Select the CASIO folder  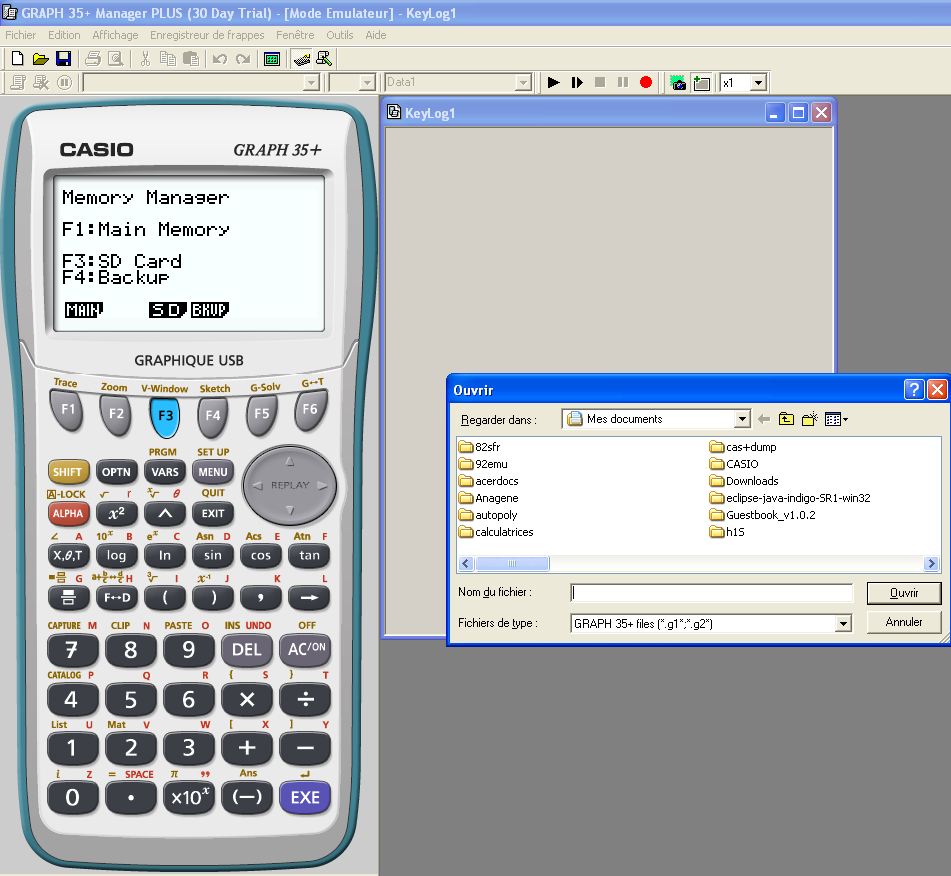(x=734, y=464)
